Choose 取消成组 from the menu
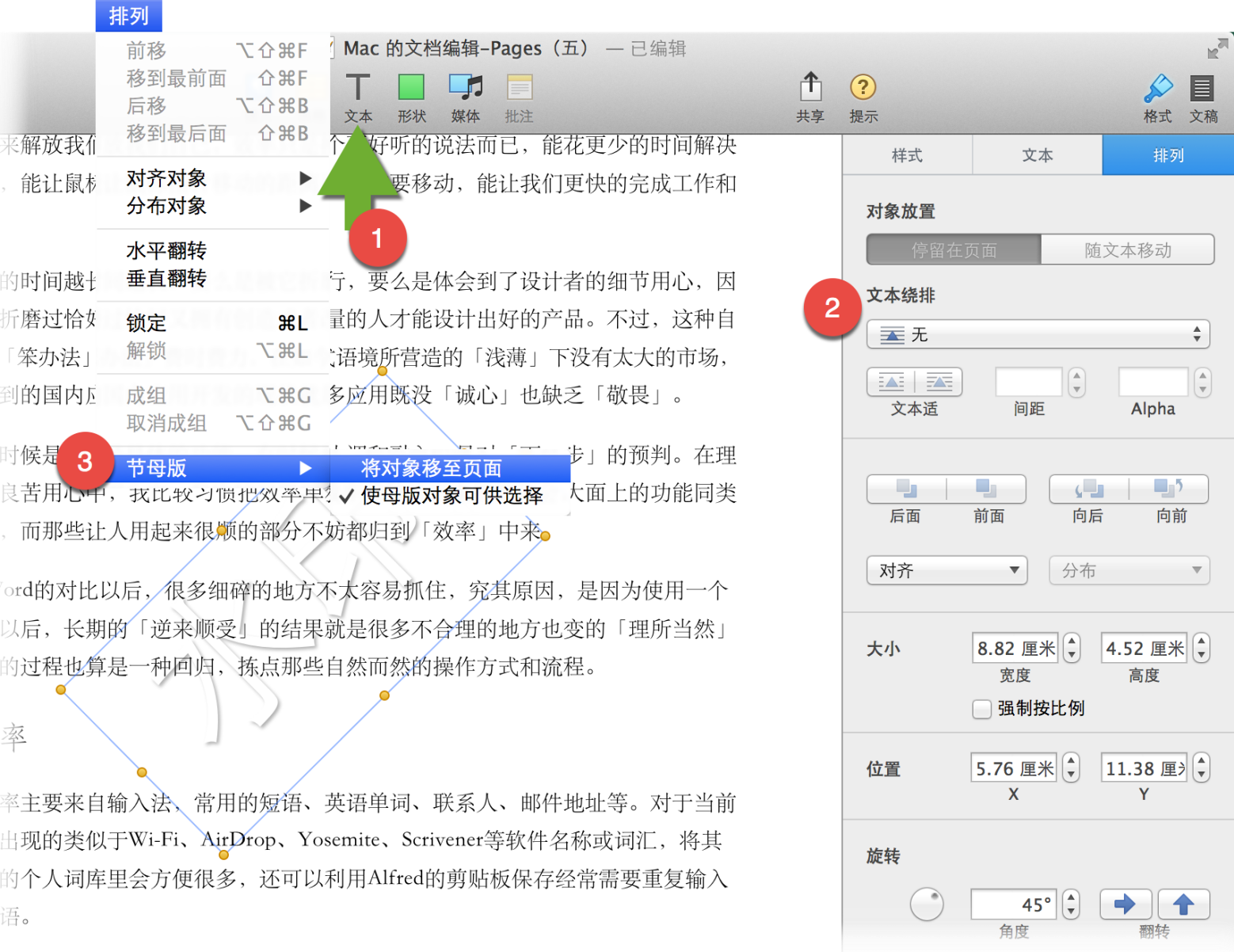Screen dimensions: 1234x952 (x=213, y=423)
